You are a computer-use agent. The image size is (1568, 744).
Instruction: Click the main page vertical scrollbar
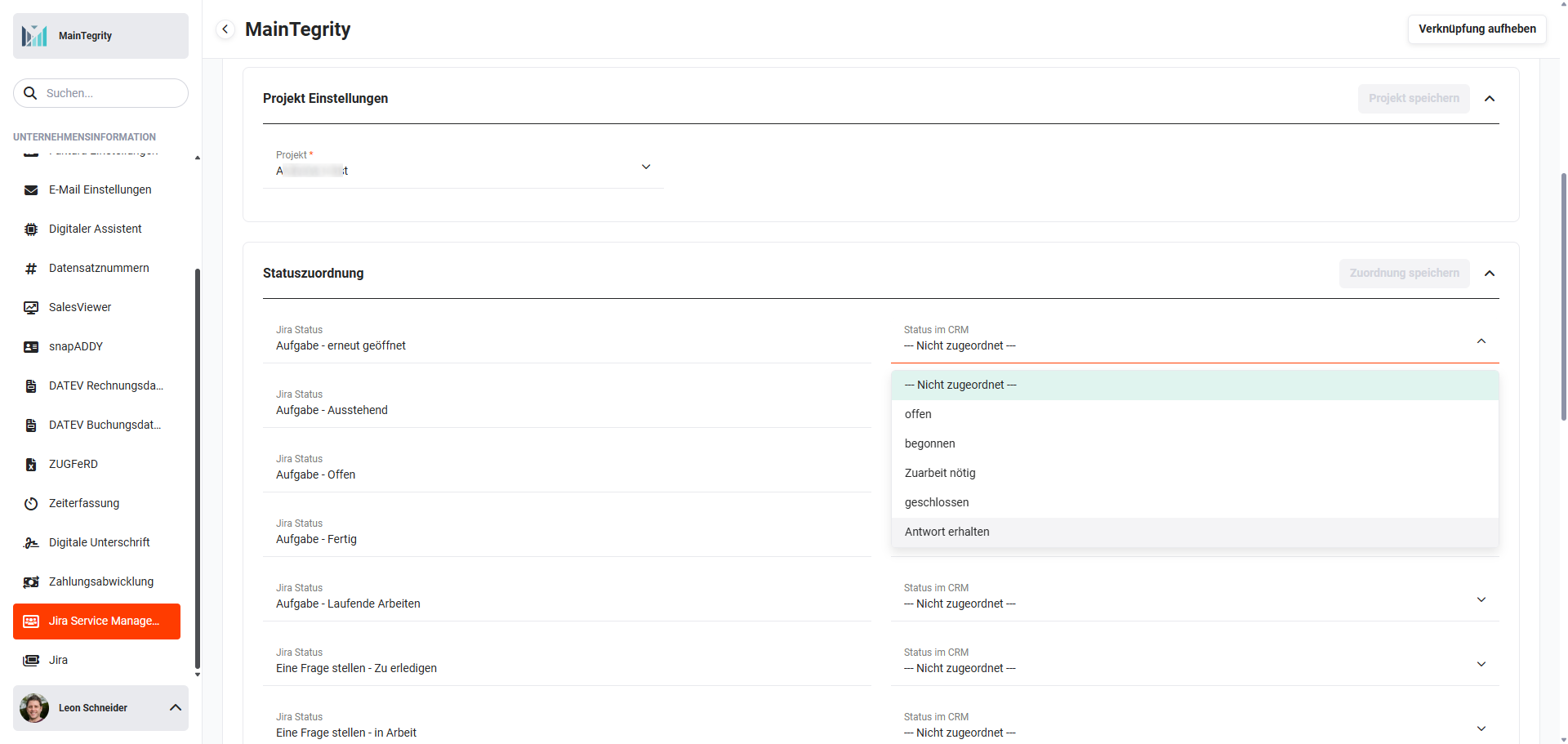pos(1563,296)
